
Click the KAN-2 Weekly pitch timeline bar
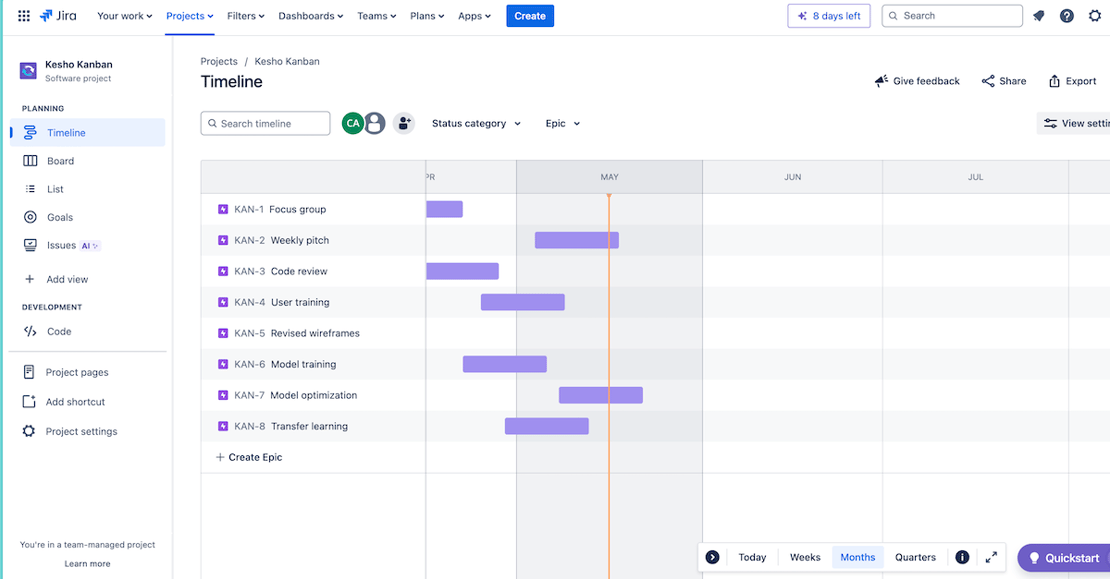pyautogui.click(x=576, y=240)
